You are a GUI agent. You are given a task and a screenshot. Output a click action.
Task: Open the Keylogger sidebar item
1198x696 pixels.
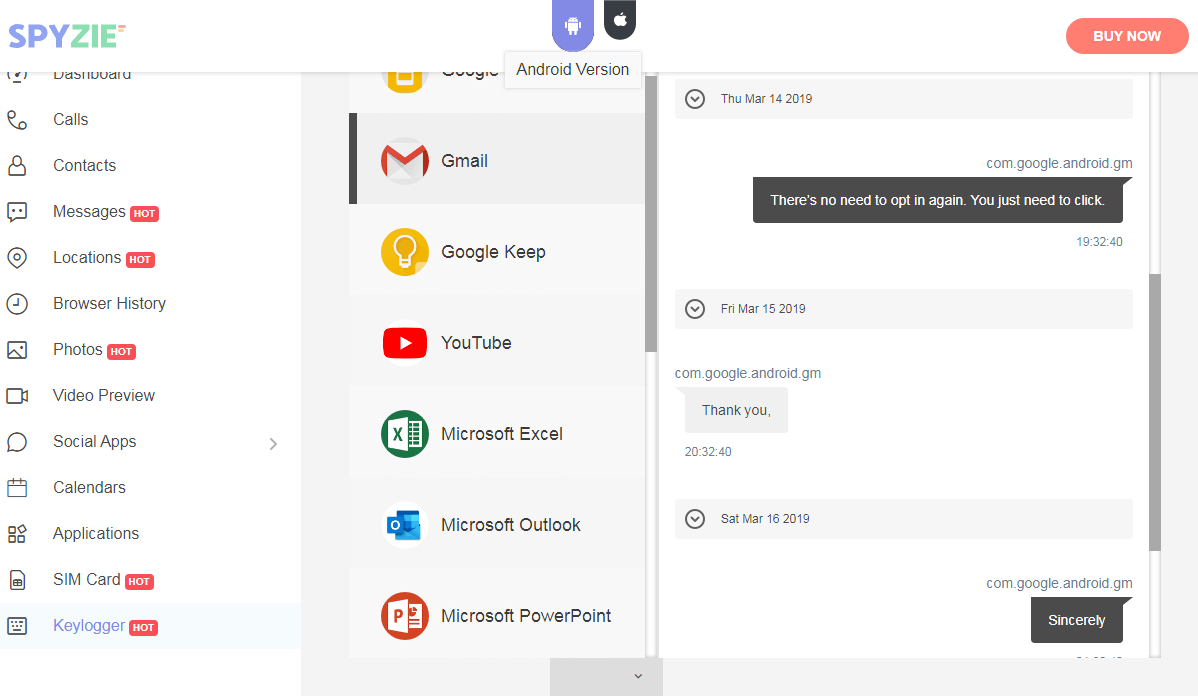[89, 626]
